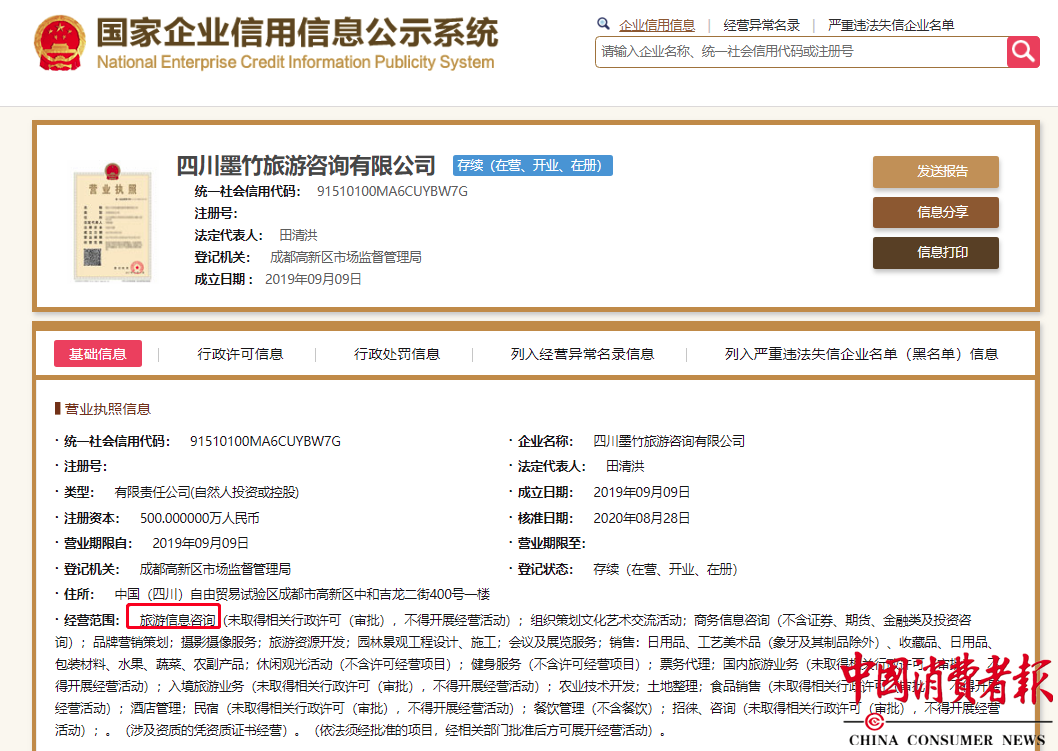This screenshot has height=751, width=1058.
Task: Select the 严重违法失信企业名单 search category
Action: (891, 26)
